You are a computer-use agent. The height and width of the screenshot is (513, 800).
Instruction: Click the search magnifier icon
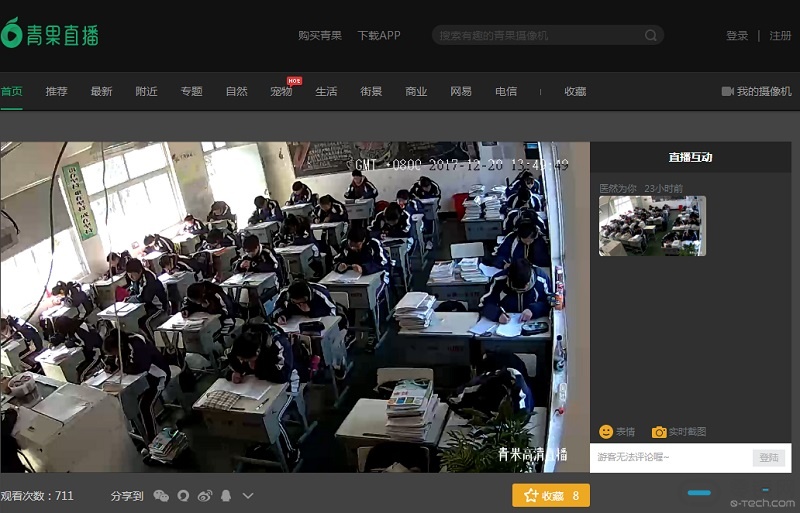tap(651, 35)
